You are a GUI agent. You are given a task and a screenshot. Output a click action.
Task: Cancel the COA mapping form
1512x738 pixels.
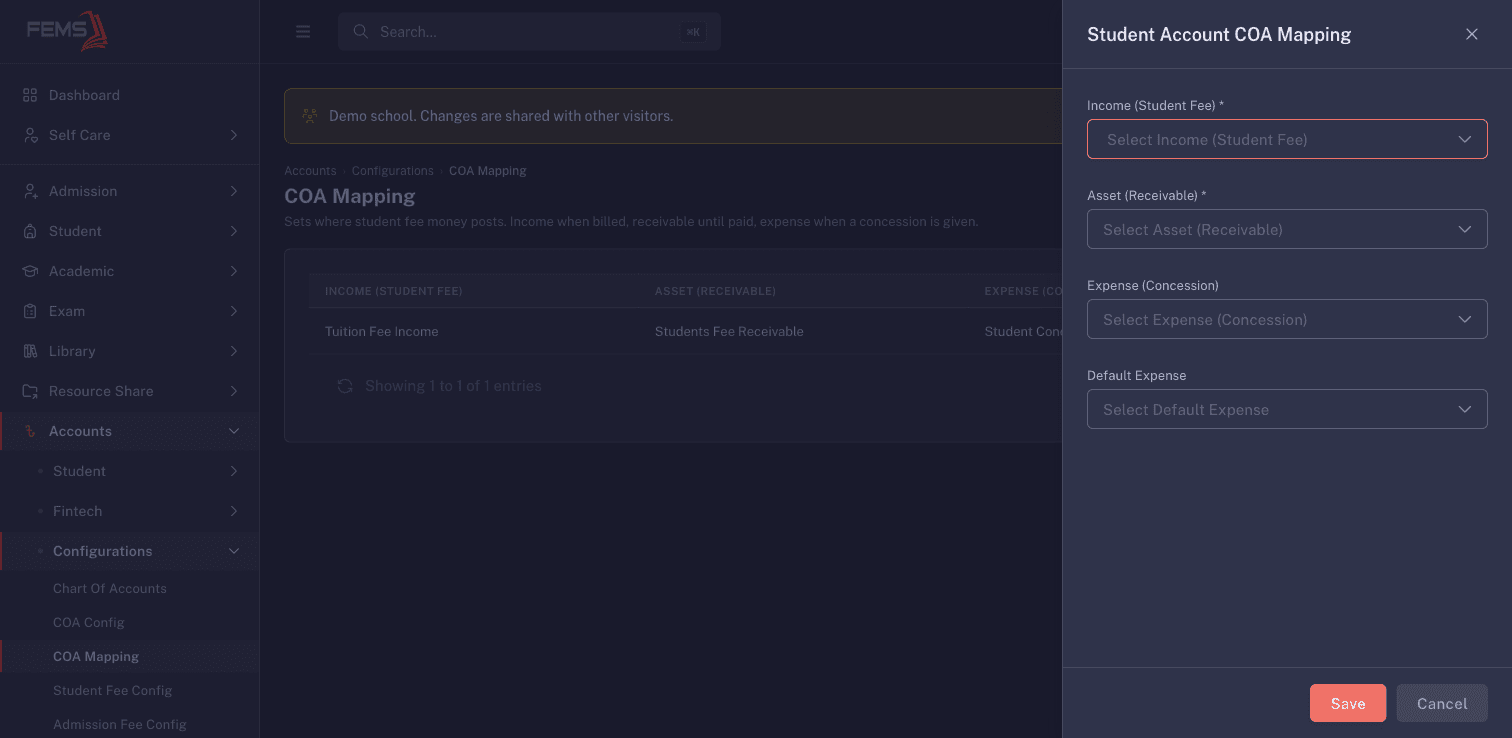tap(1442, 703)
